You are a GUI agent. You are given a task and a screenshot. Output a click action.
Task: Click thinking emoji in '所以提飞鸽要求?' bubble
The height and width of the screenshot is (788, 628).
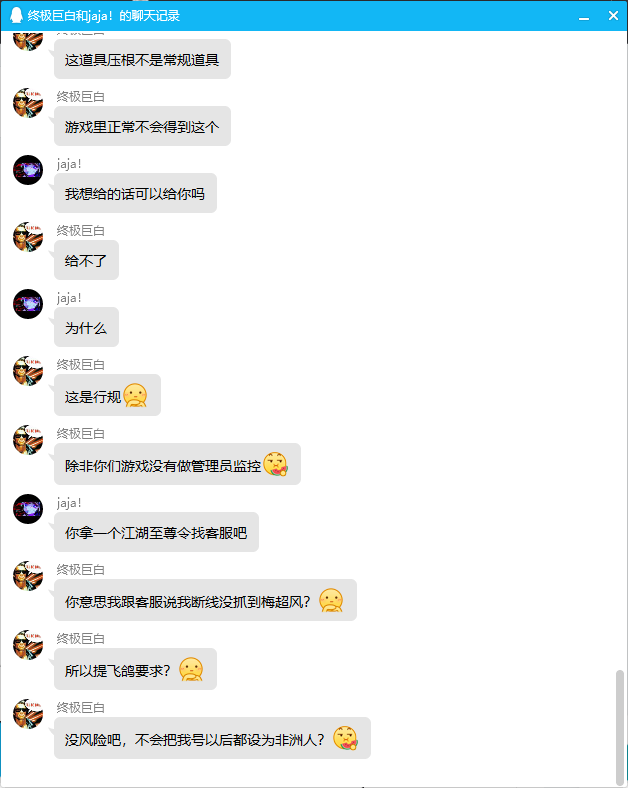191,669
